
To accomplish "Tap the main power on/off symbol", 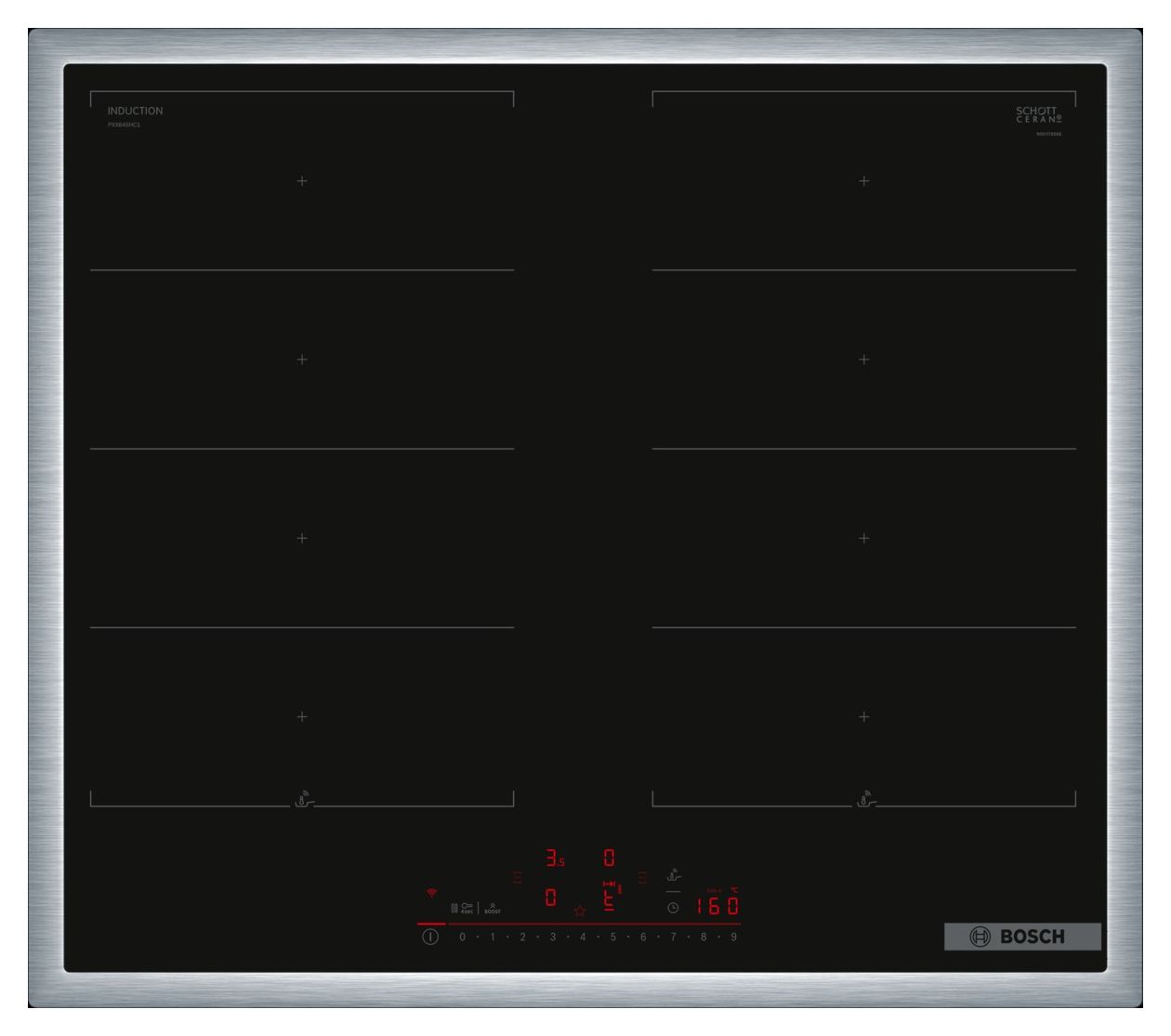I will click(430, 937).
